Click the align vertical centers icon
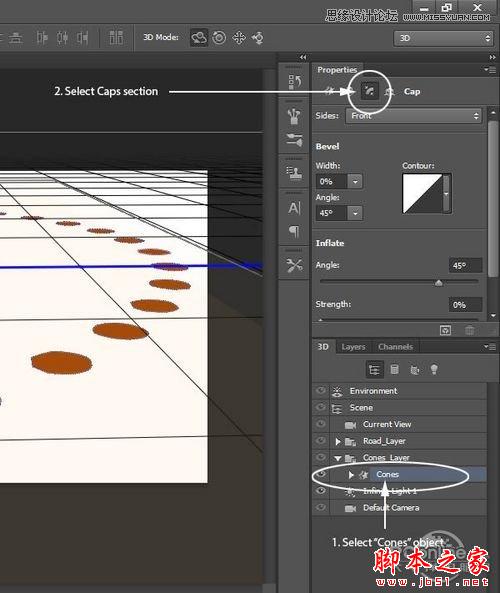 tap(16, 37)
